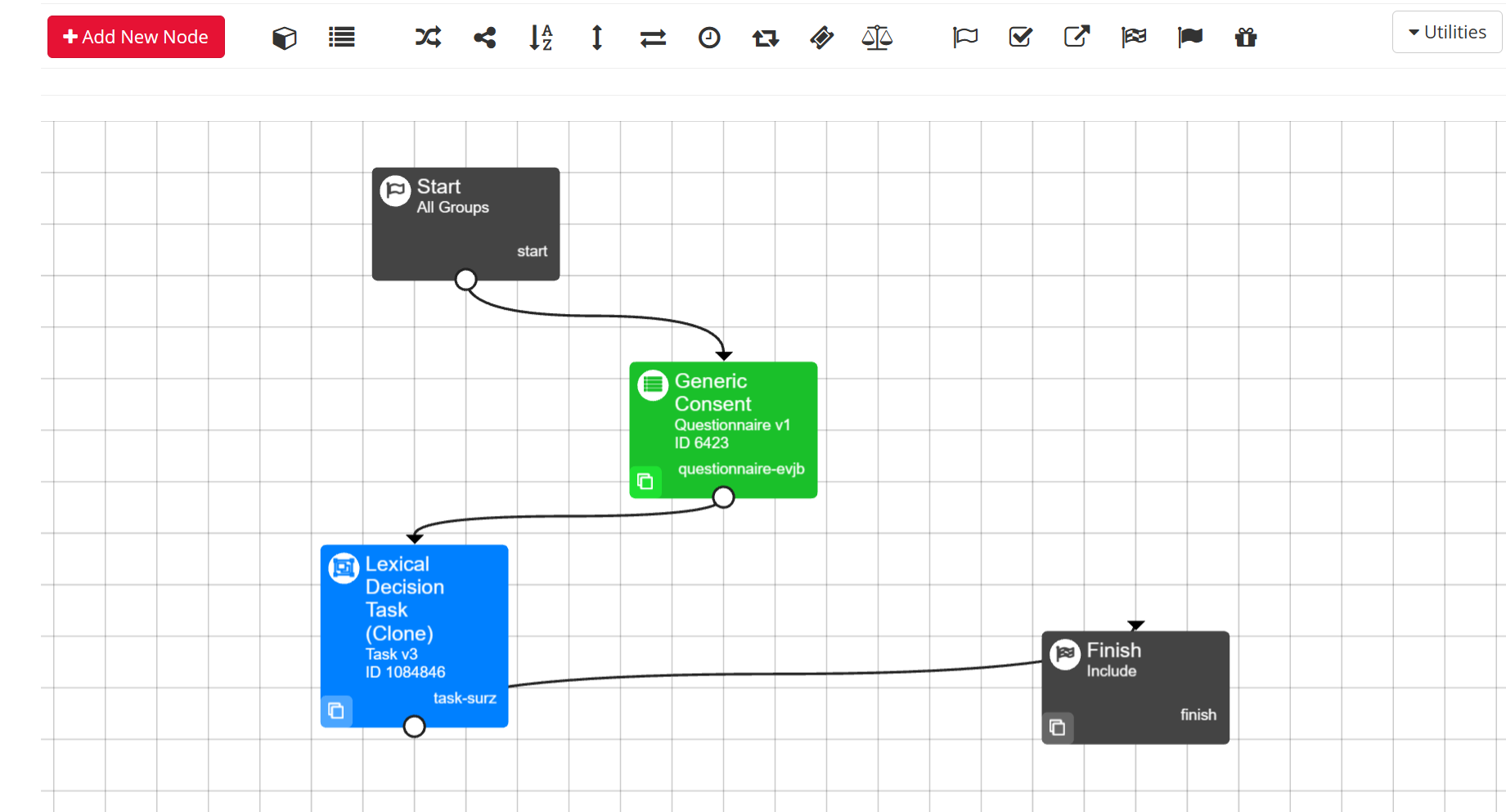The width and height of the screenshot is (1506, 812).
Task: Select the Generic Consent questionnaire node
Action: (x=723, y=417)
